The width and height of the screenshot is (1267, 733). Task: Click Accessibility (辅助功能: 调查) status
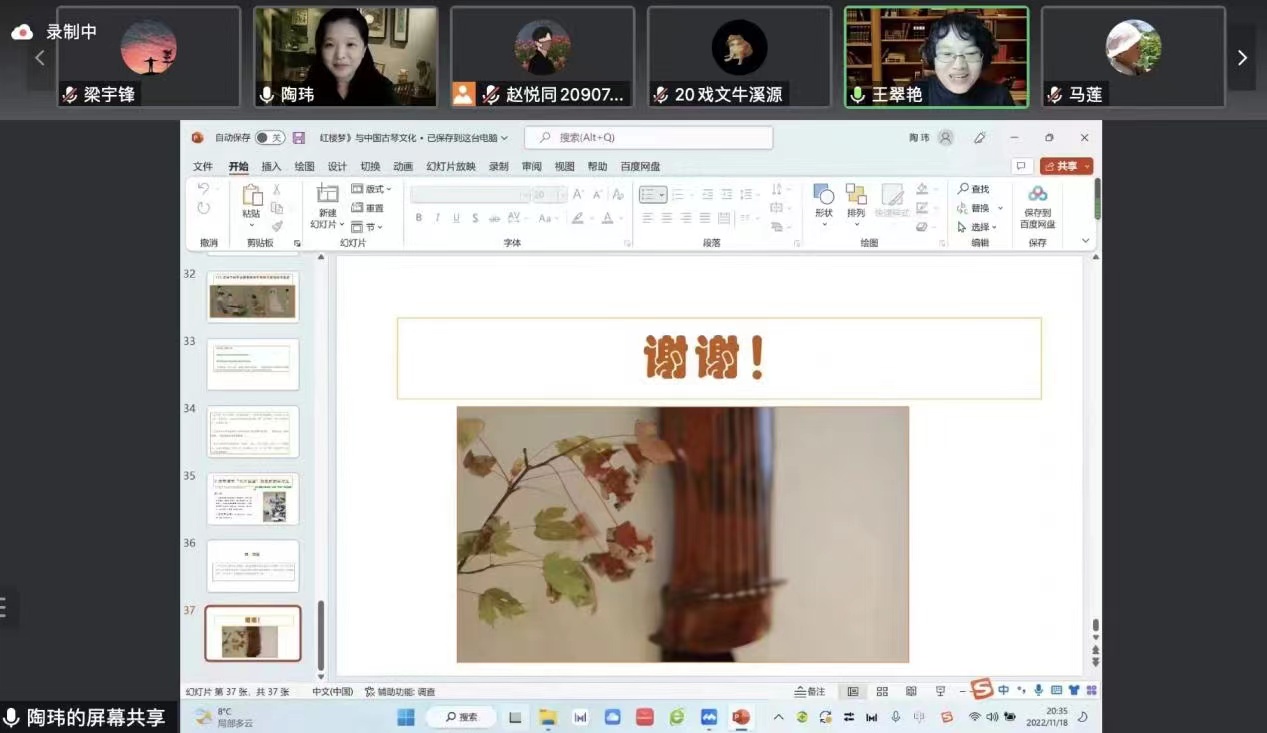click(x=400, y=691)
